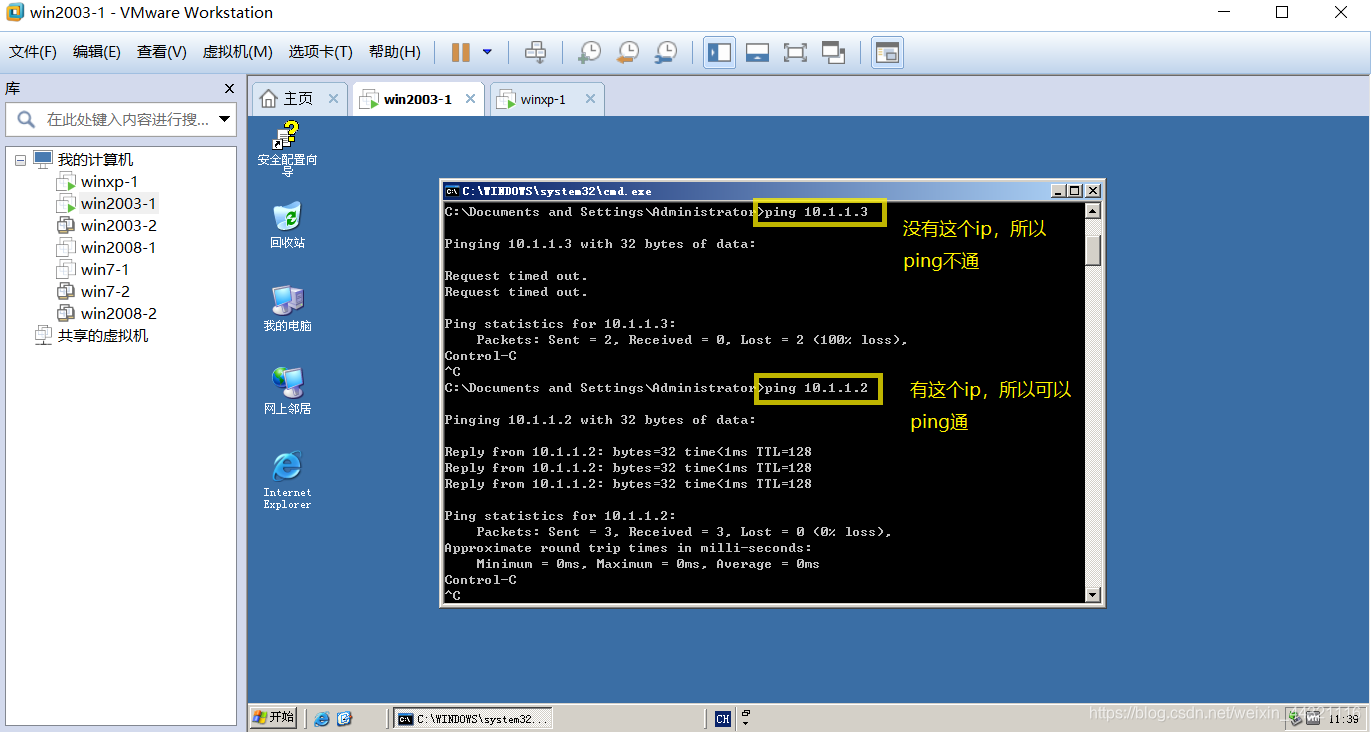Open the 选项卡(T) menu
Viewport: 1371px width, 732px height.
pyautogui.click(x=321, y=52)
